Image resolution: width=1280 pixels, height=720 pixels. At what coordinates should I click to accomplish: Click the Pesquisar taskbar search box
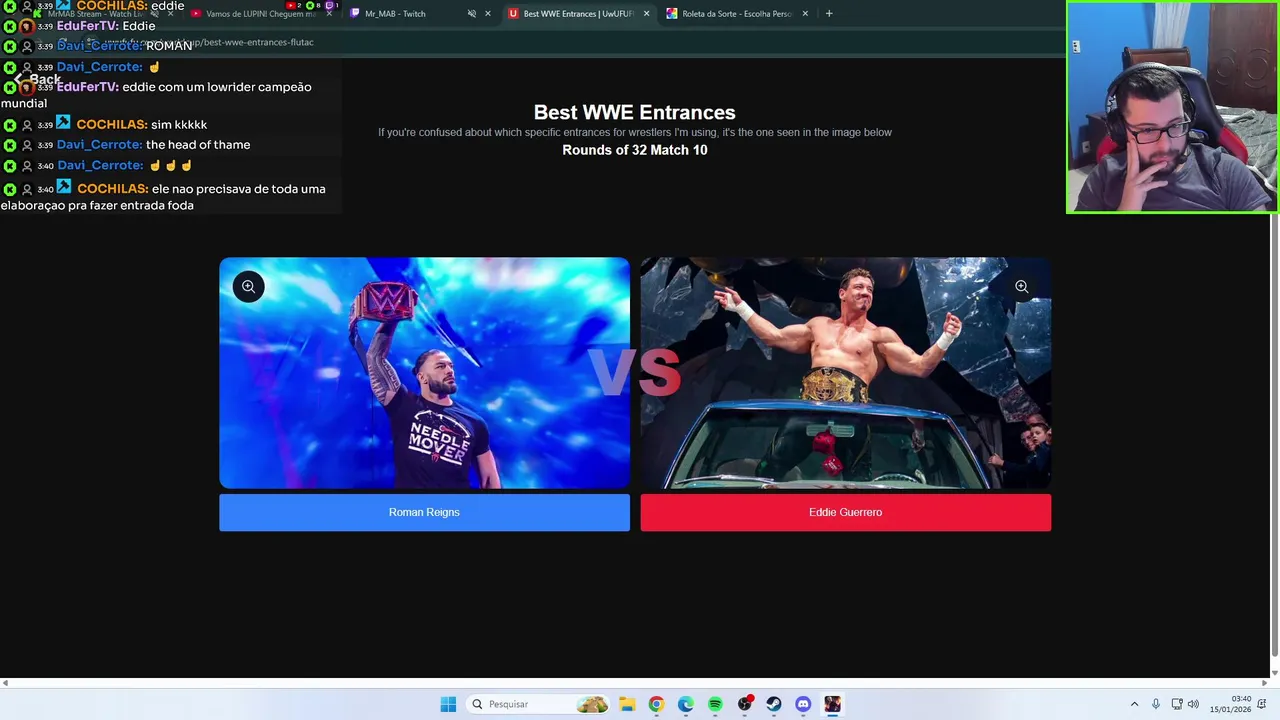click(x=538, y=704)
